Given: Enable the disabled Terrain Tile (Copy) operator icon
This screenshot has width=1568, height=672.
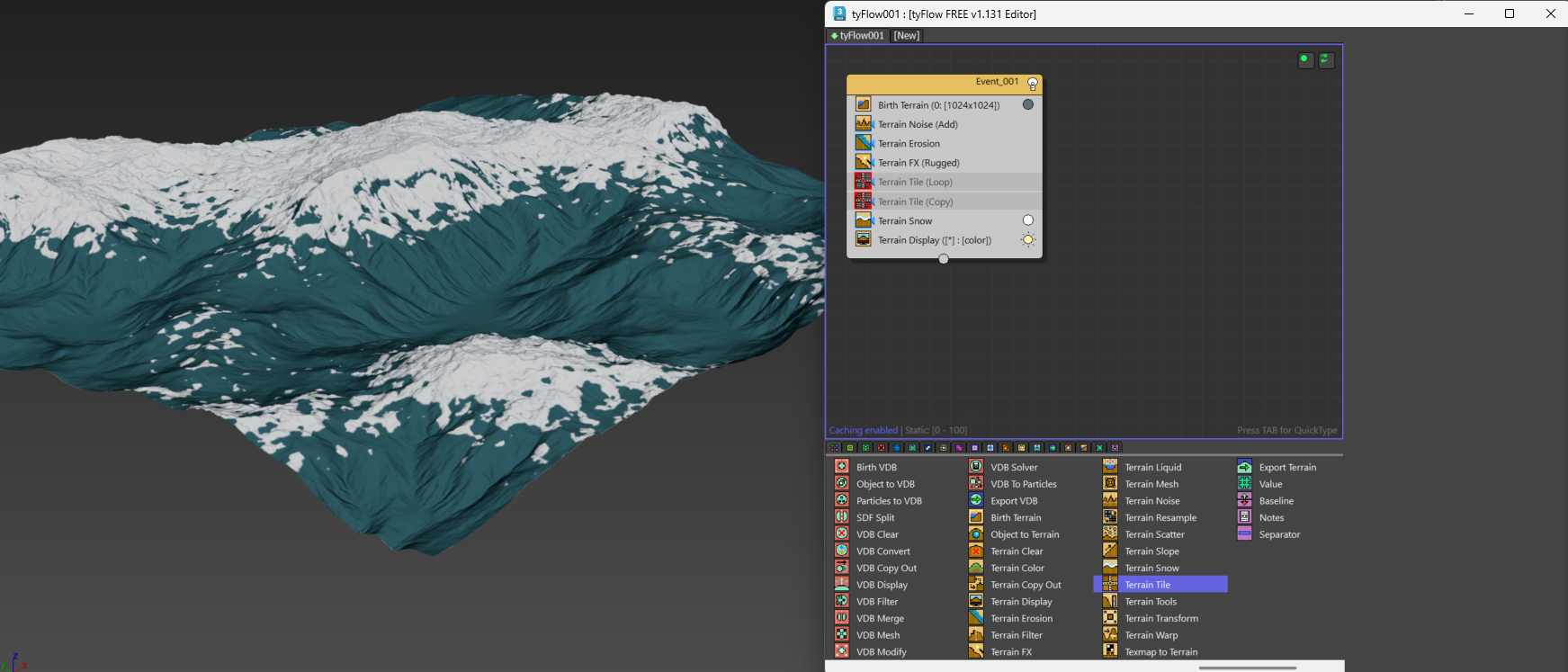Looking at the screenshot, I should [863, 202].
